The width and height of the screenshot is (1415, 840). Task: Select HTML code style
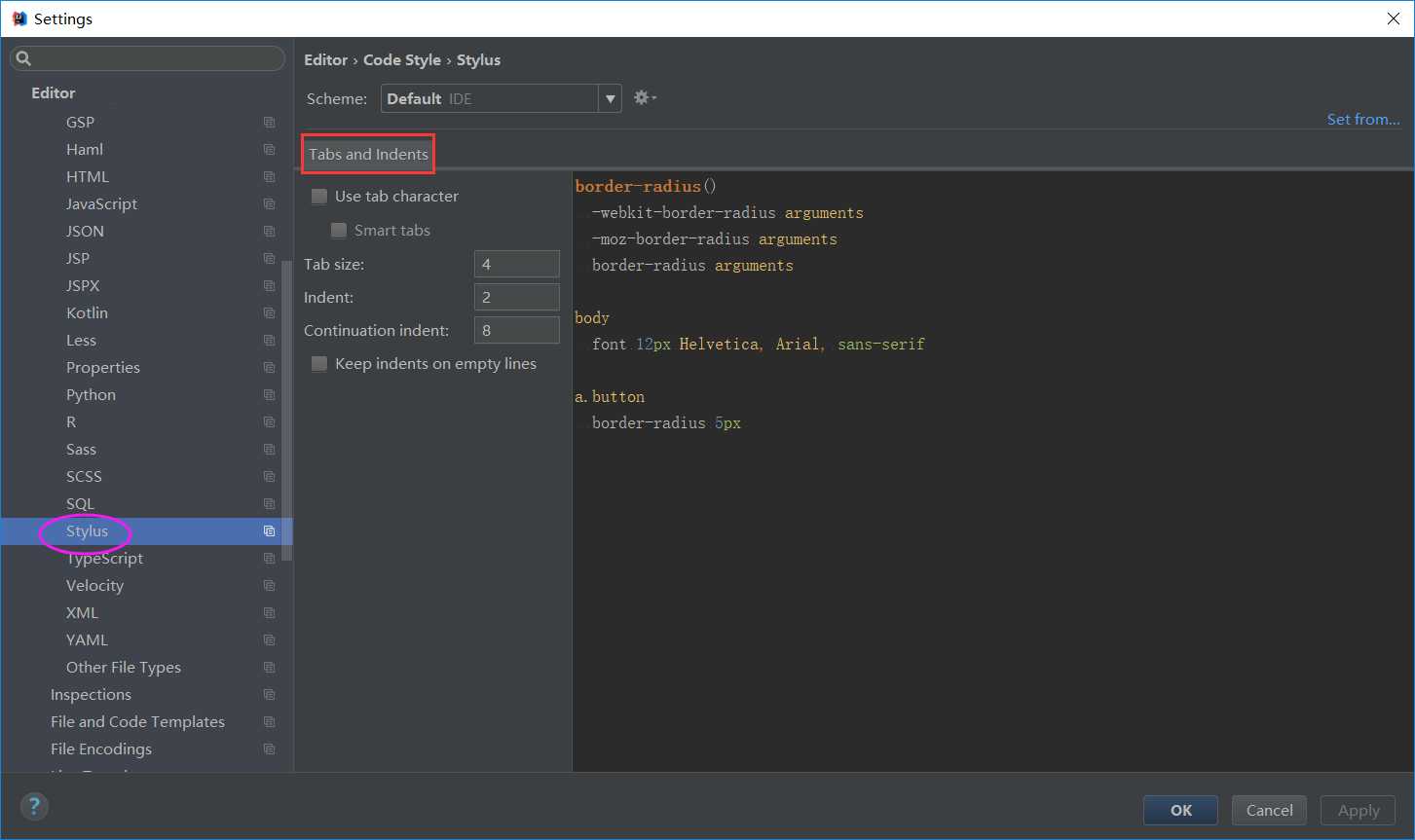[88, 177]
